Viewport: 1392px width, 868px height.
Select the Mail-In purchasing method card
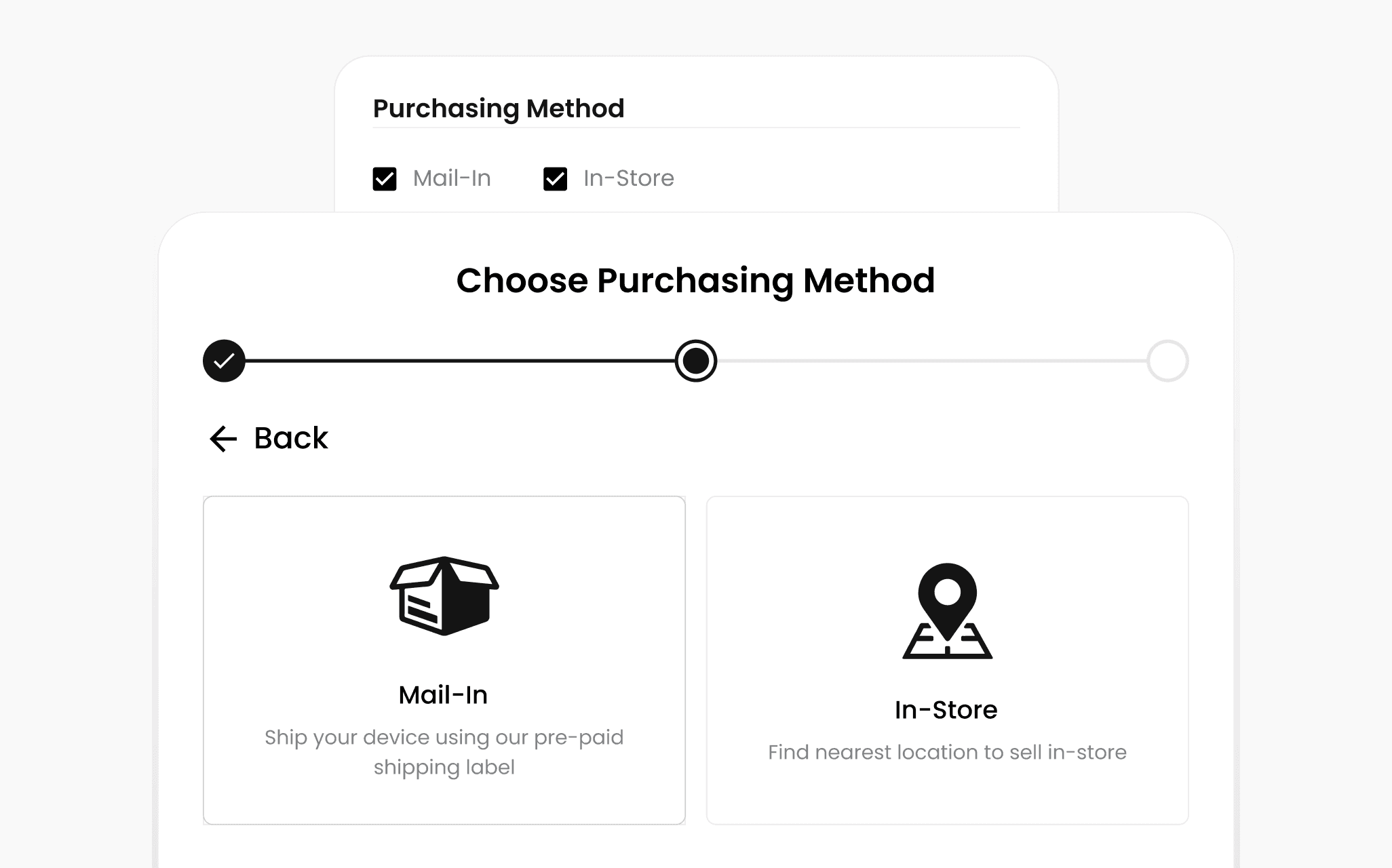point(444,660)
